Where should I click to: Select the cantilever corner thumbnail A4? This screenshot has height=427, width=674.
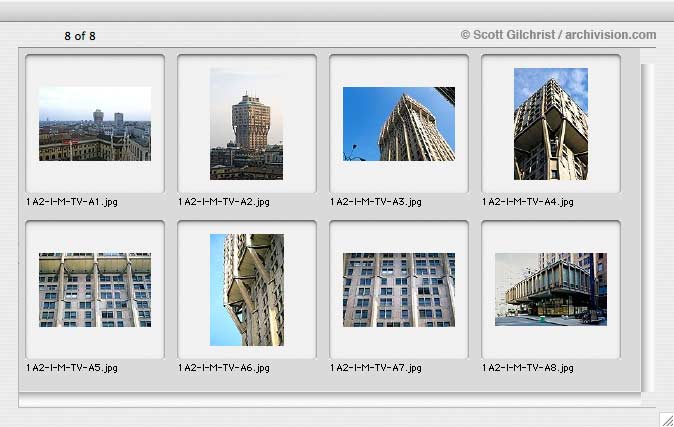(551, 124)
